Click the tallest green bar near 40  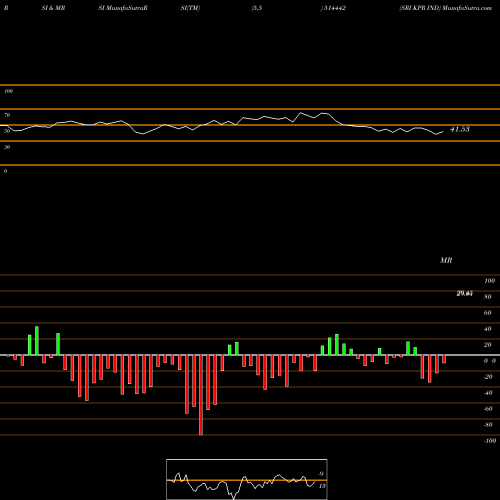tap(37, 341)
